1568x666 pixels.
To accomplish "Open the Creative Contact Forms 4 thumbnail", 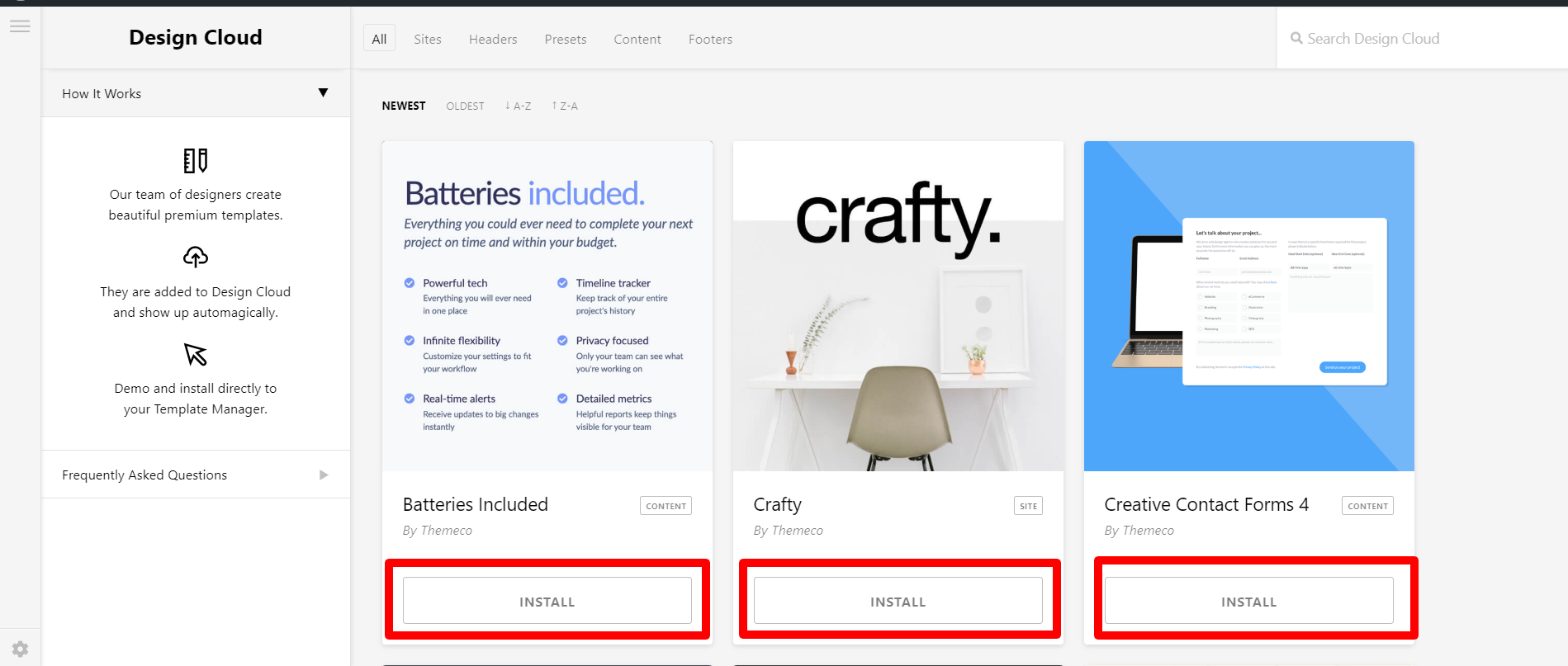I will point(1248,305).
